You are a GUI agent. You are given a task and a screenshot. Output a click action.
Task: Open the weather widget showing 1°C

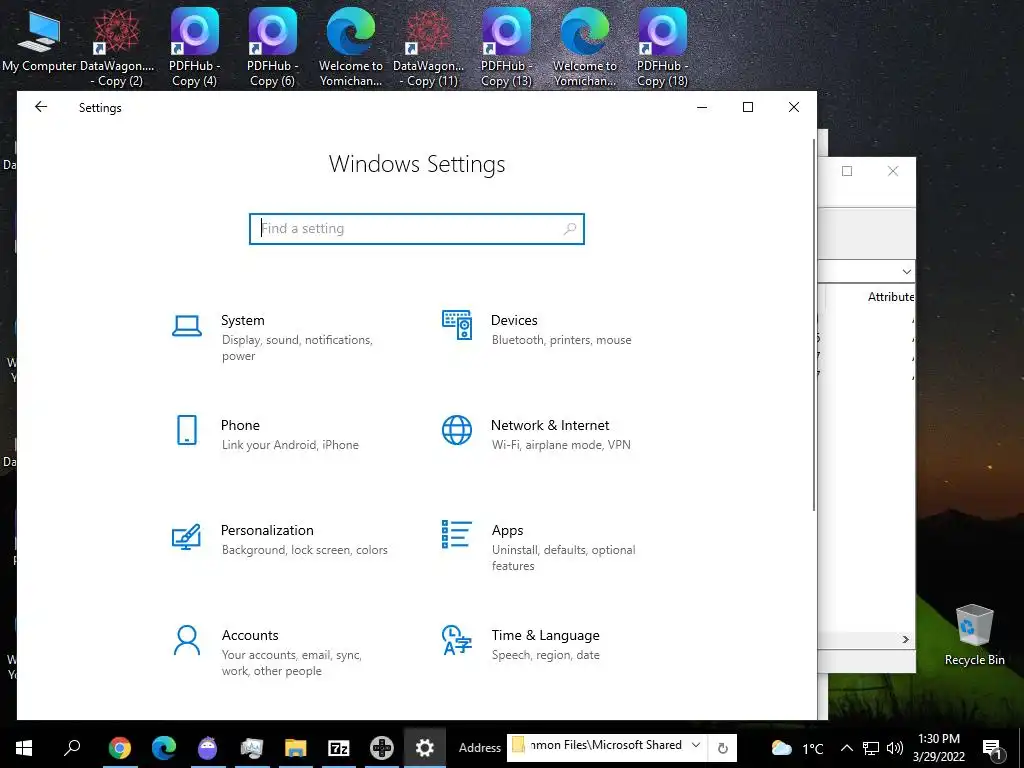(797, 748)
